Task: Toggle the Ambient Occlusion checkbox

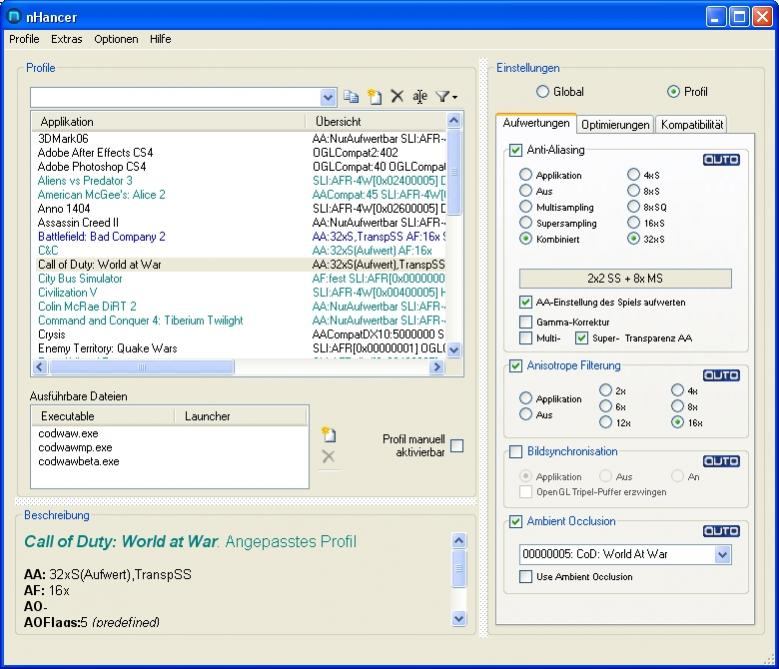Action: click(516, 521)
